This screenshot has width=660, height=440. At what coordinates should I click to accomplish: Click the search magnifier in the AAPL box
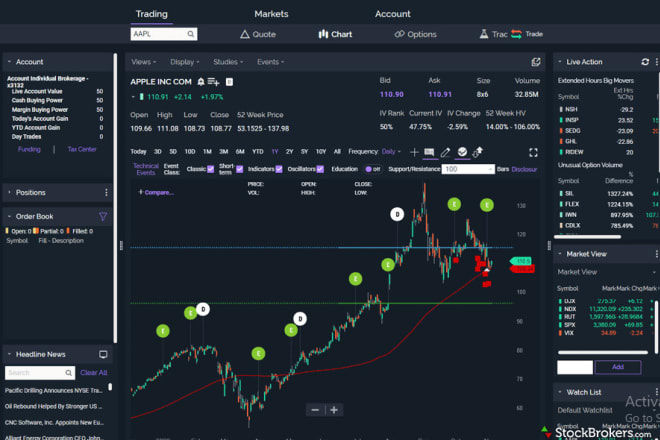click(x=191, y=34)
